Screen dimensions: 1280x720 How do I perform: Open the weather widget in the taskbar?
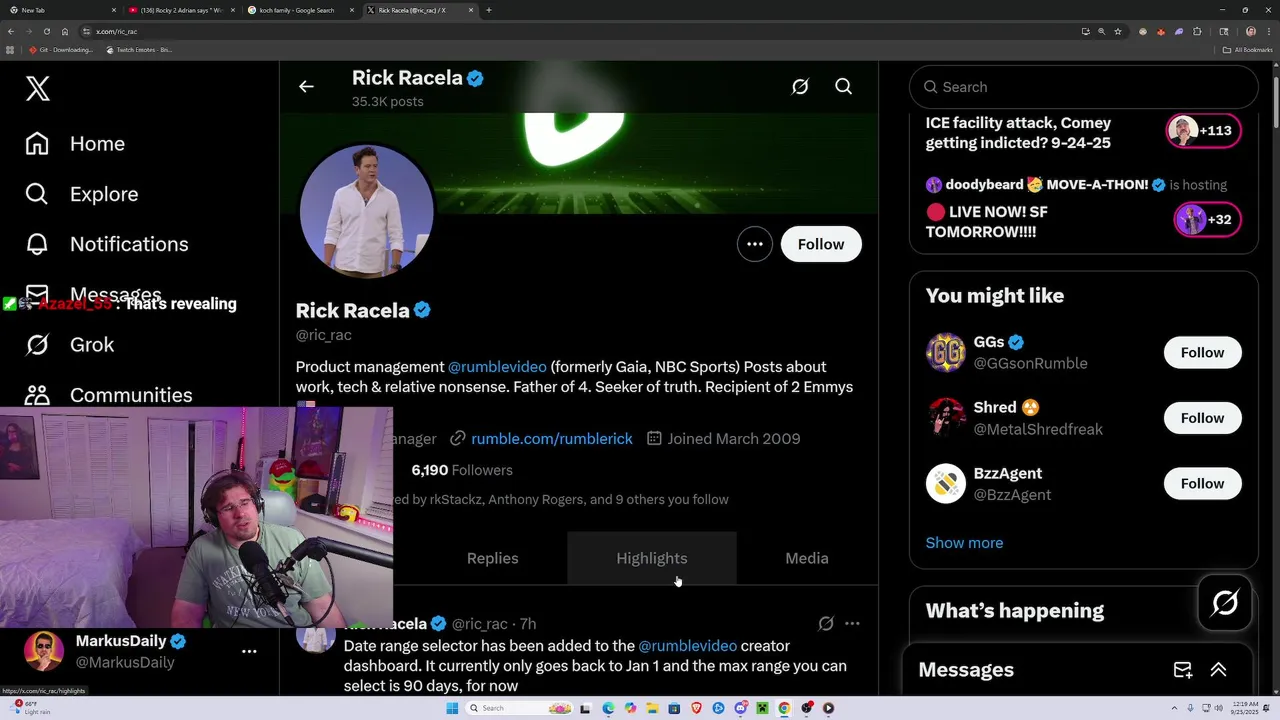(x=30, y=708)
